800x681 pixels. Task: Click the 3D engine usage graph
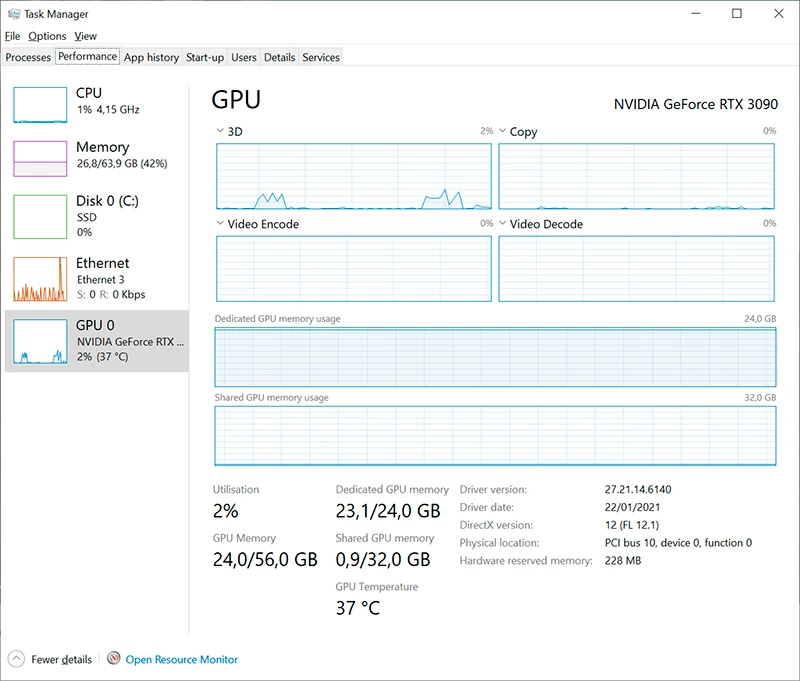point(354,176)
